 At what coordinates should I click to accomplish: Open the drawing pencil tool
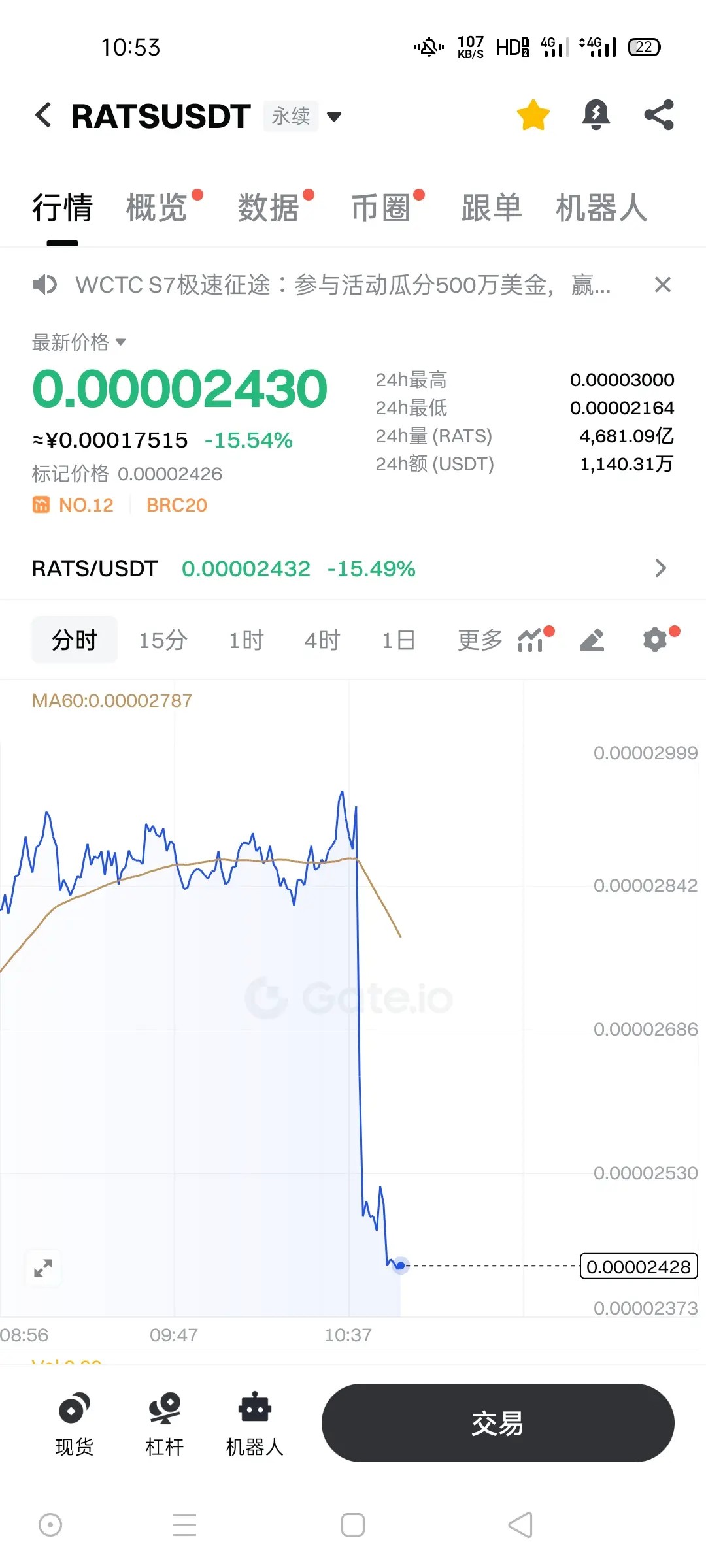(x=592, y=640)
